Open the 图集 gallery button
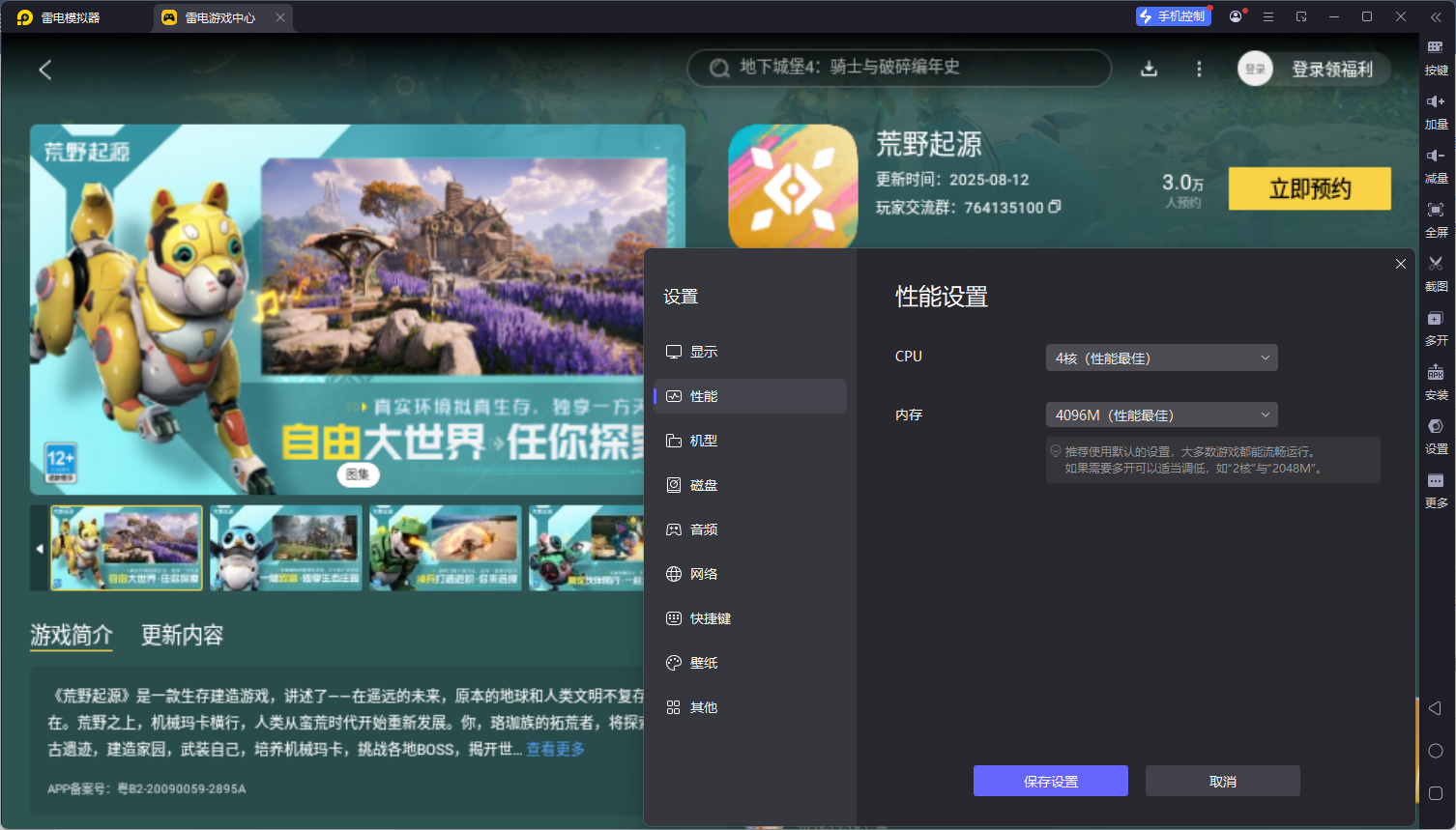 pyautogui.click(x=358, y=474)
